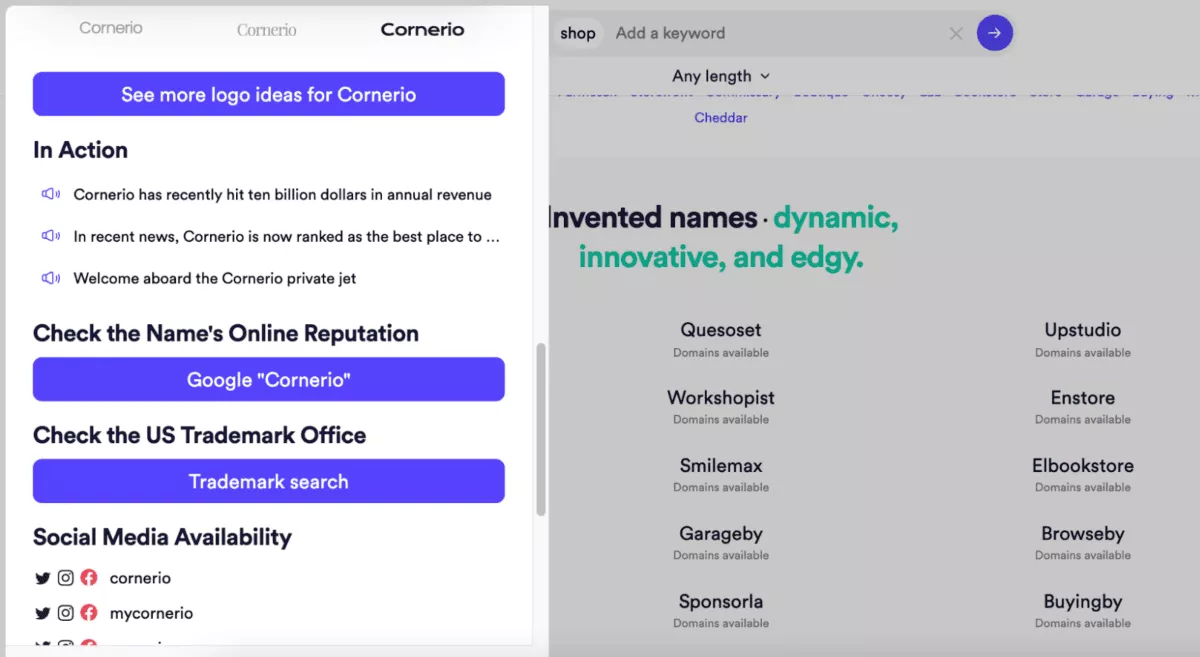
Task: Open the Smilemax name
Action: pos(721,466)
